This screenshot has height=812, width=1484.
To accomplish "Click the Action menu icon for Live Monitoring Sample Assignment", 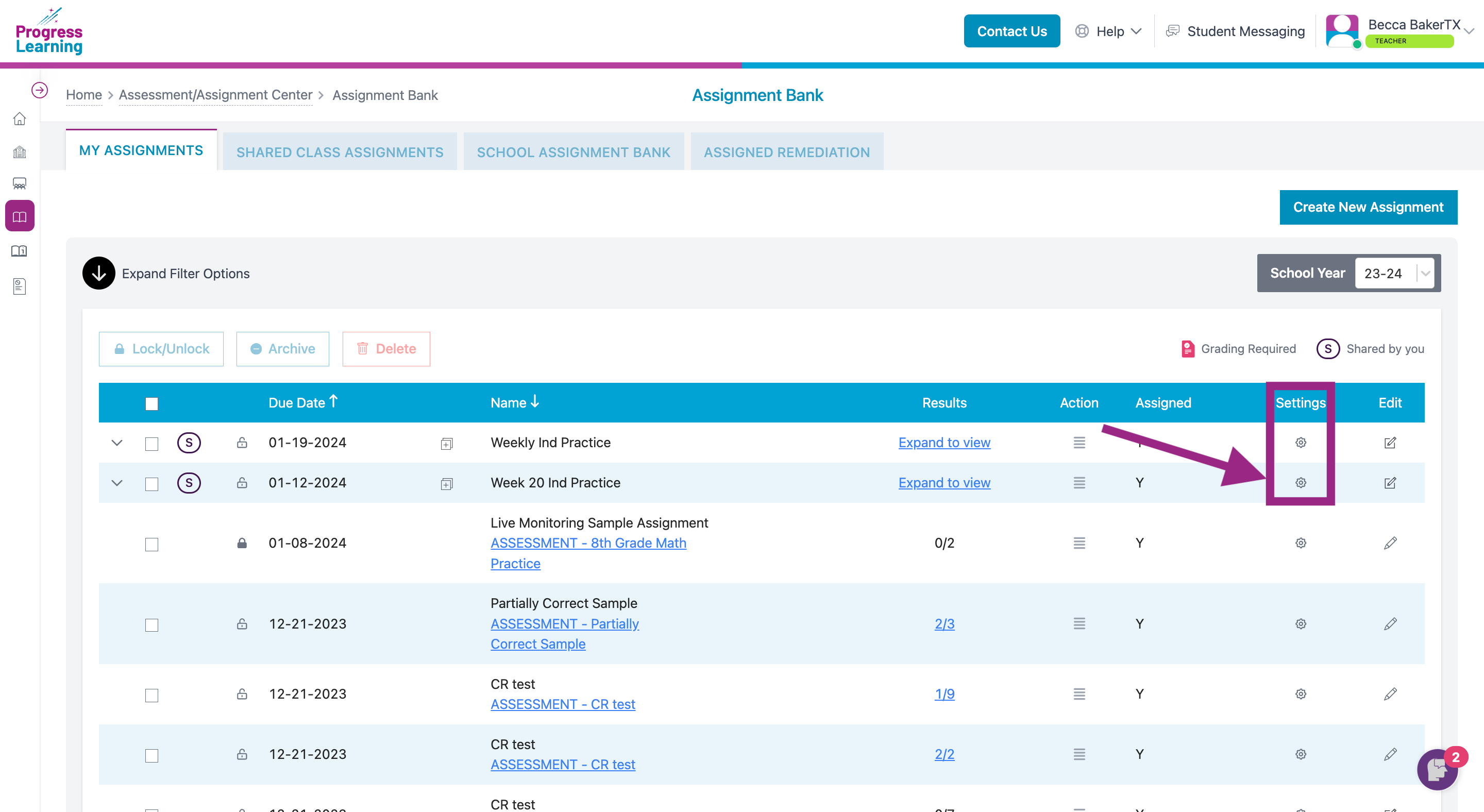I will pos(1080,543).
